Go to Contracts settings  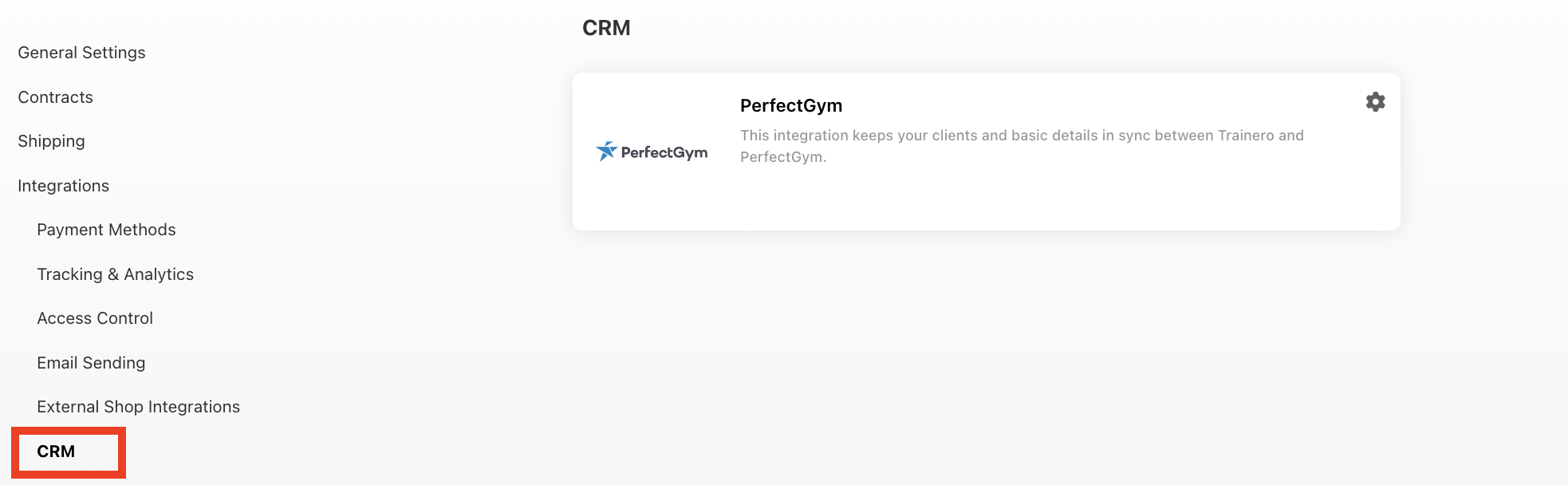coord(55,97)
